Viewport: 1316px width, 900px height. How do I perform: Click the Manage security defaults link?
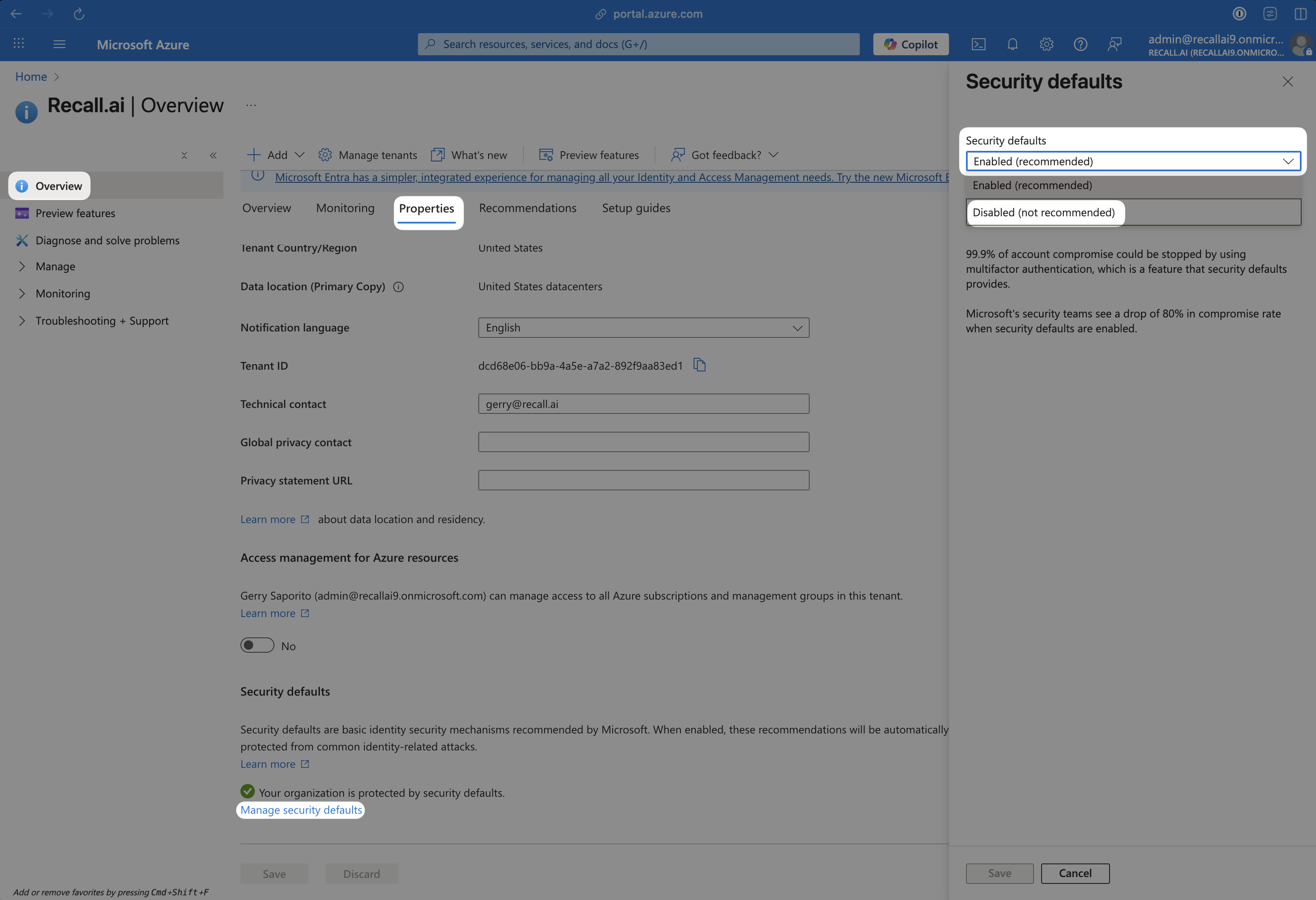(301, 810)
